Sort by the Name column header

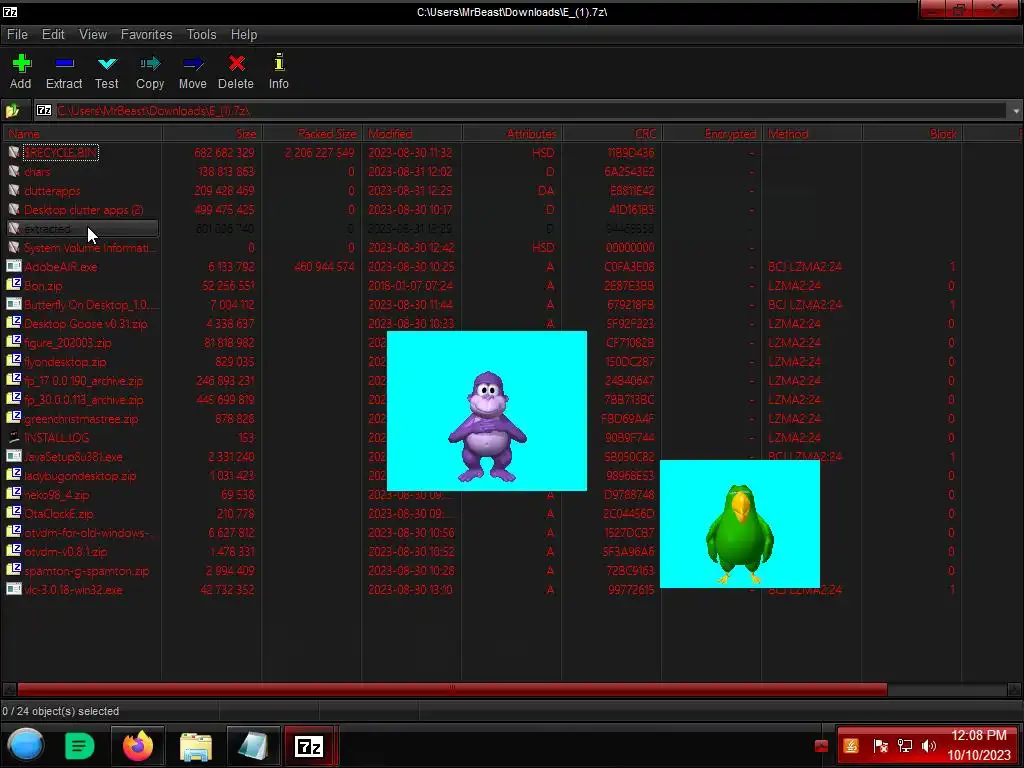(82, 134)
